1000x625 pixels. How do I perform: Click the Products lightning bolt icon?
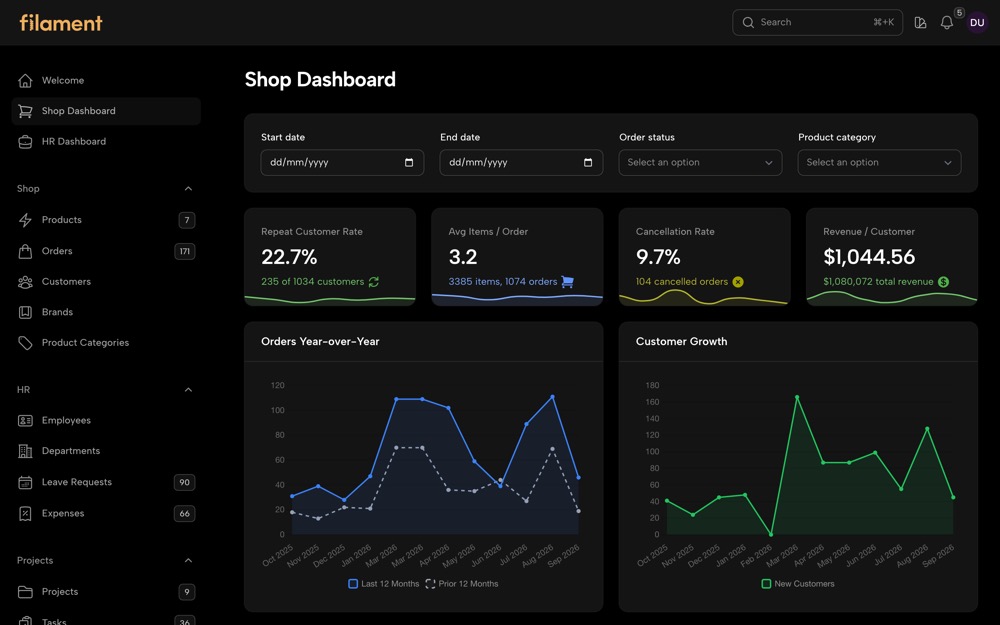click(25, 220)
